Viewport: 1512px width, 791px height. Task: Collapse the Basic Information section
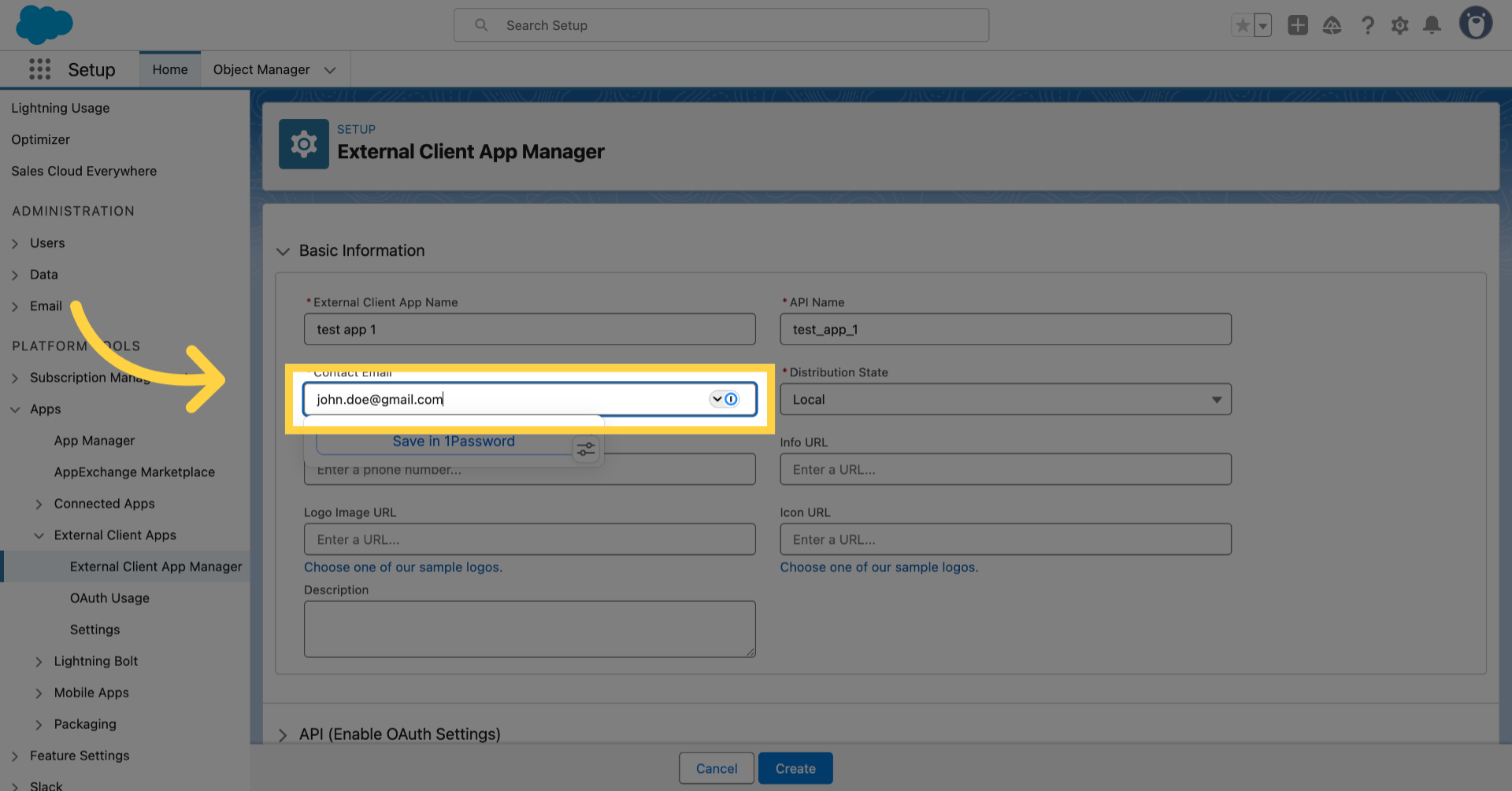point(283,251)
